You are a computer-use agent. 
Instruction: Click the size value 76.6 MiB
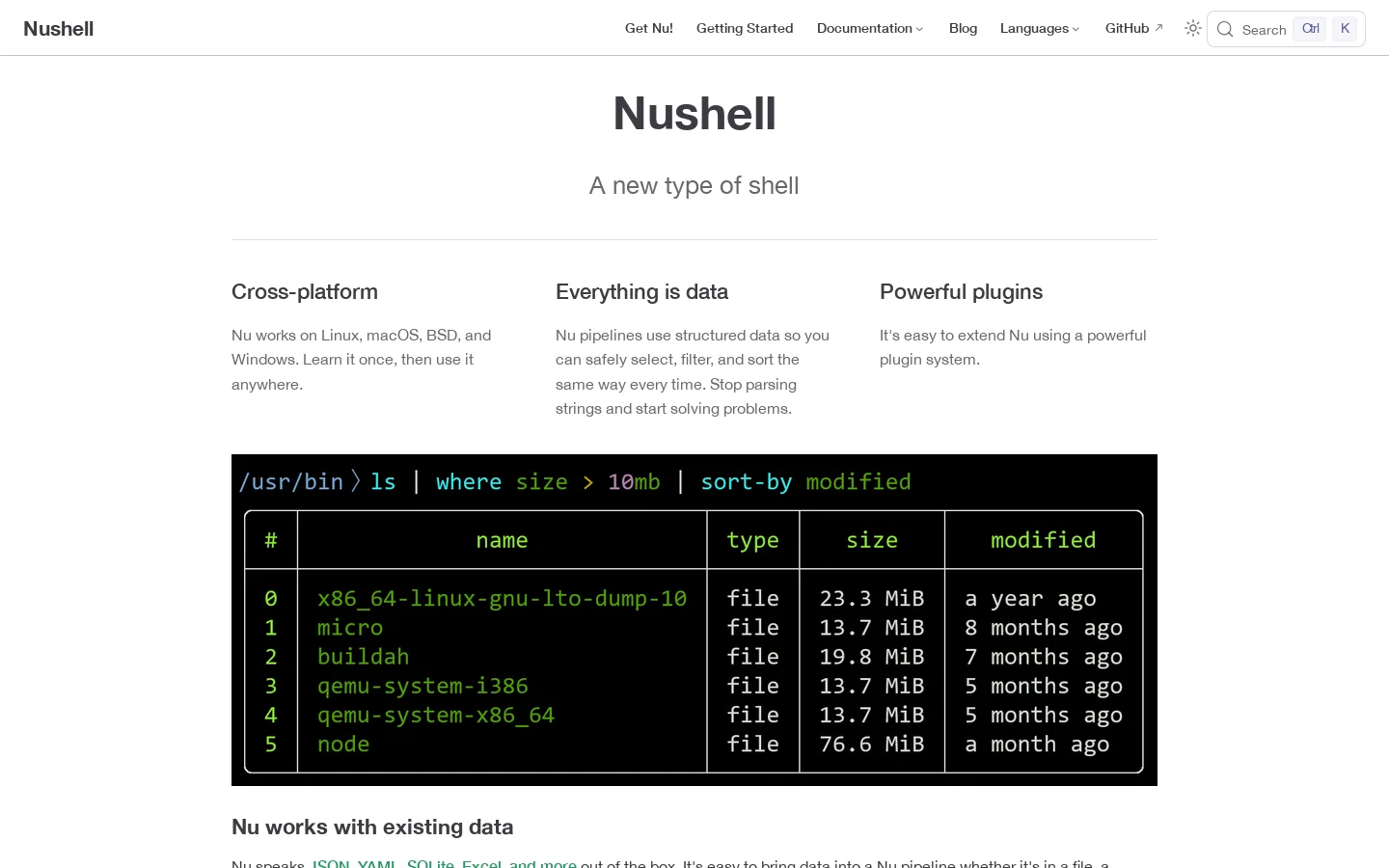(872, 745)
